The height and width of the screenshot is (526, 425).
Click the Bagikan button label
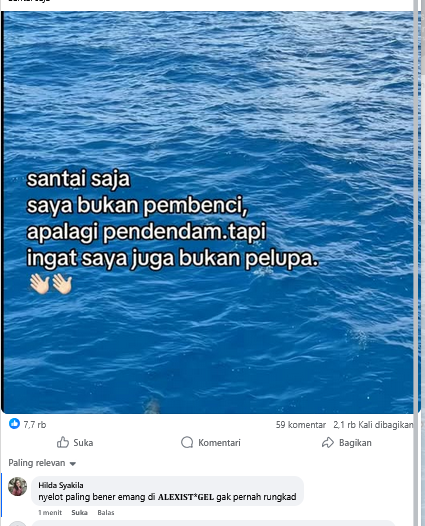click(x=355, y=443)
